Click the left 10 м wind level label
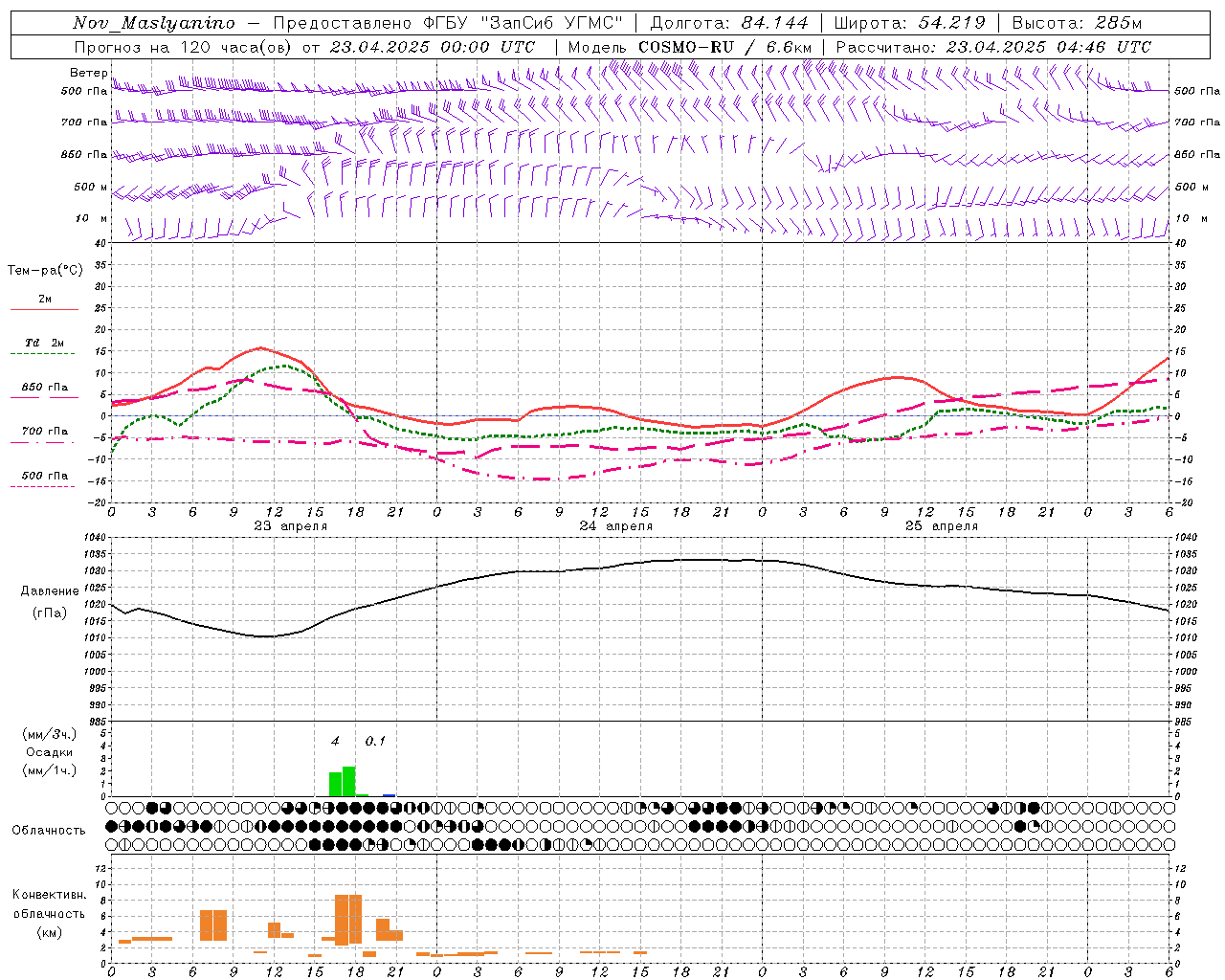1225x980 pixels. pos(92,218)
